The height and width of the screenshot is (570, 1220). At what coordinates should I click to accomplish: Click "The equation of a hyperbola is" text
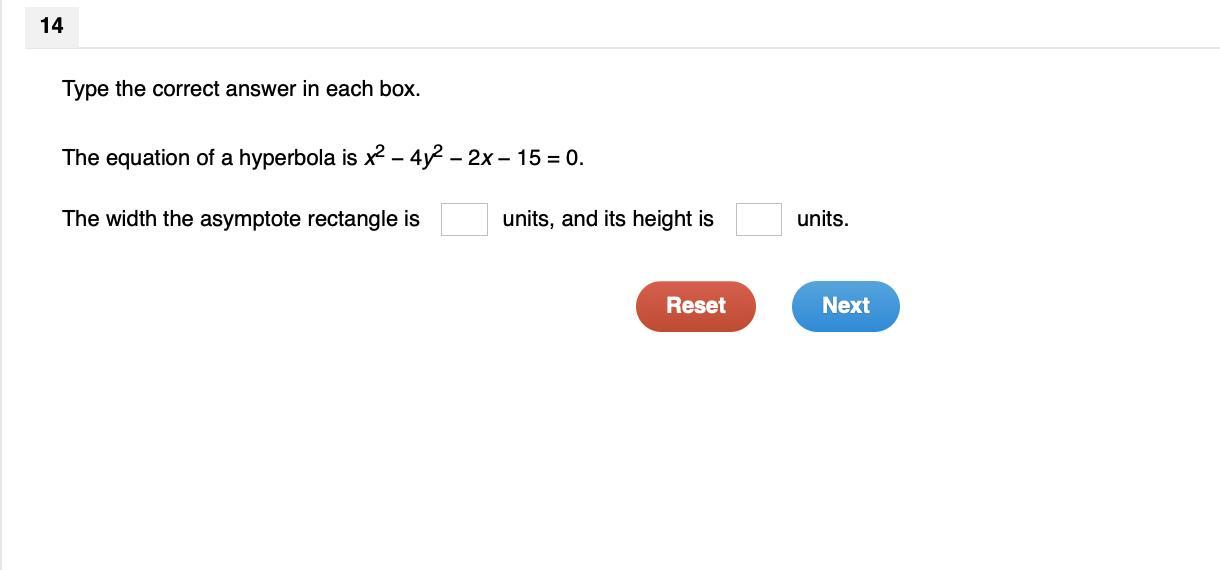[209, 158]
